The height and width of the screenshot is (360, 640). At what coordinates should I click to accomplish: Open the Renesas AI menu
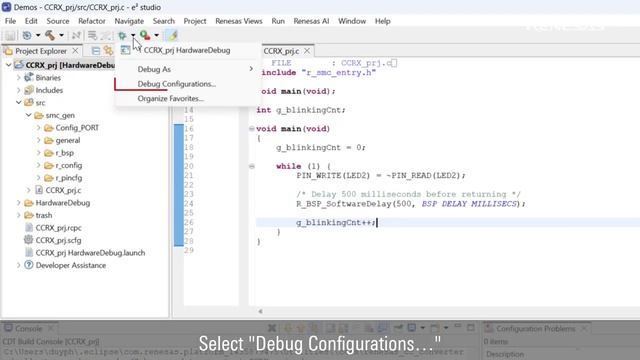tap(311, 21)
